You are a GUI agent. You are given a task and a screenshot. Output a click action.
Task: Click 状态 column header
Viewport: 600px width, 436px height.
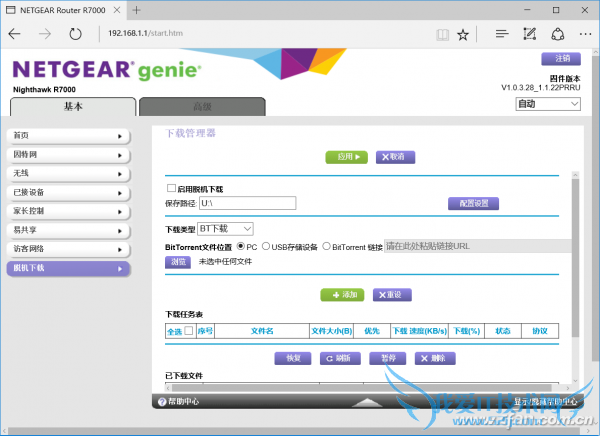tap(503, 331)
